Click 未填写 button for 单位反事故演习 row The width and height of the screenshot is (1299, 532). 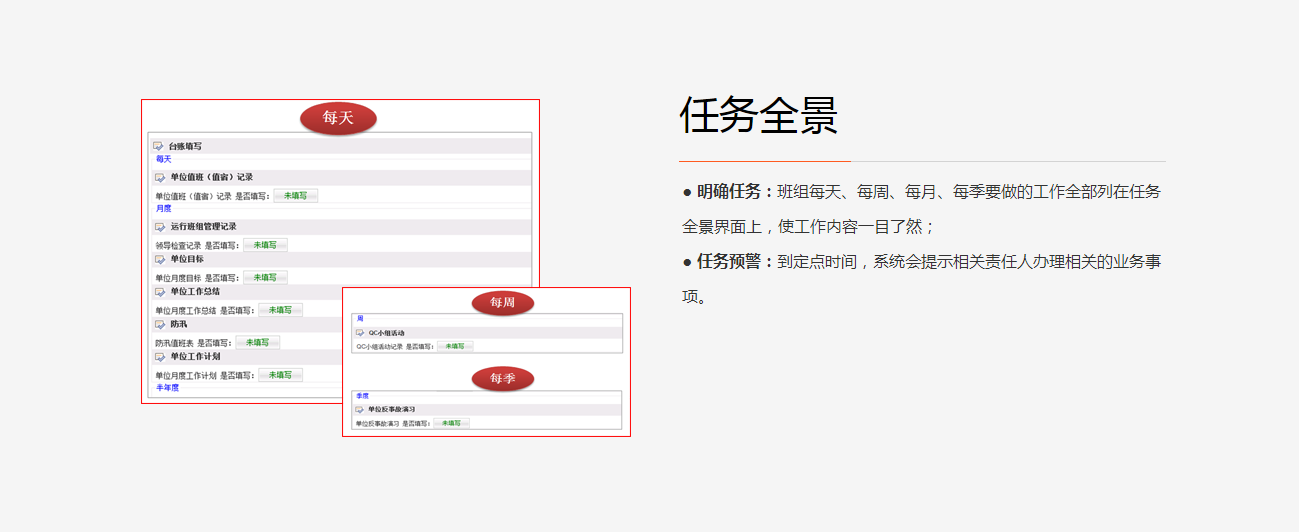[451, 424]
